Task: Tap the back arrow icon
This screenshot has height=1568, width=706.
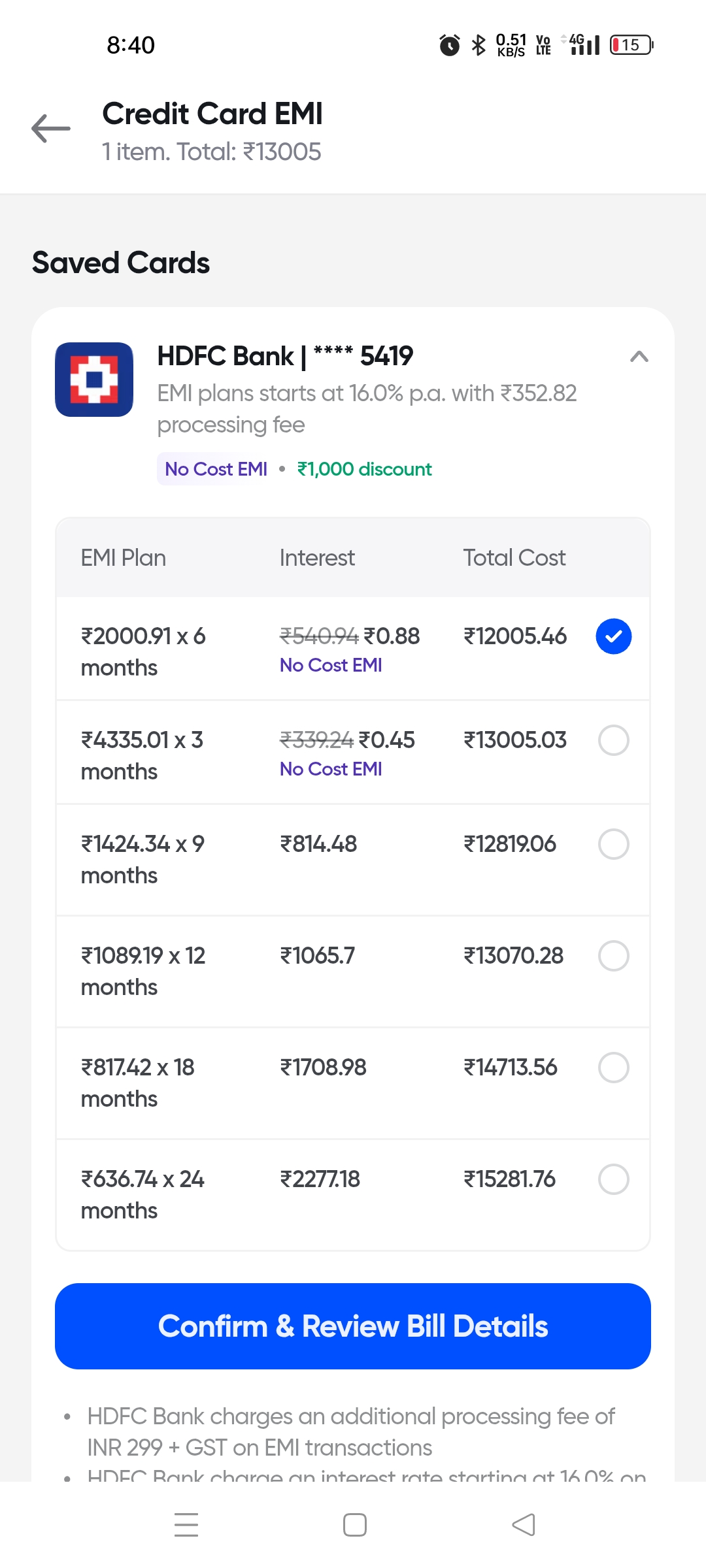Action: 51,129
